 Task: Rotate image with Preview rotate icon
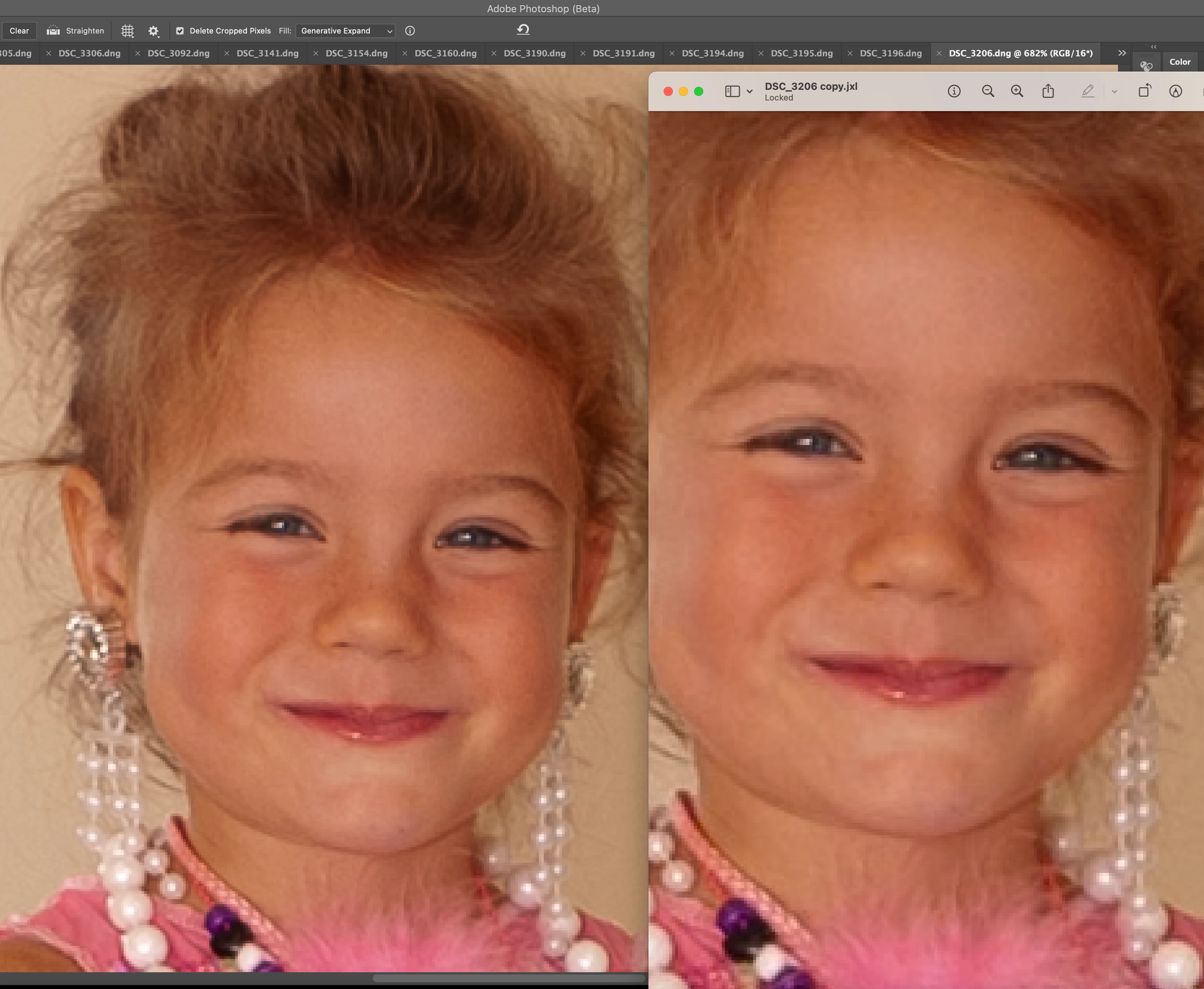click(1144, 91)
